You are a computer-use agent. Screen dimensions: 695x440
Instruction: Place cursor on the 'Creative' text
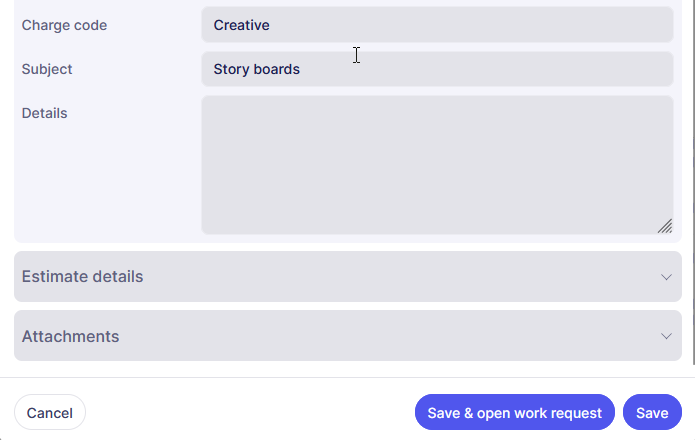pyautogui.click(x=241, y=25)
